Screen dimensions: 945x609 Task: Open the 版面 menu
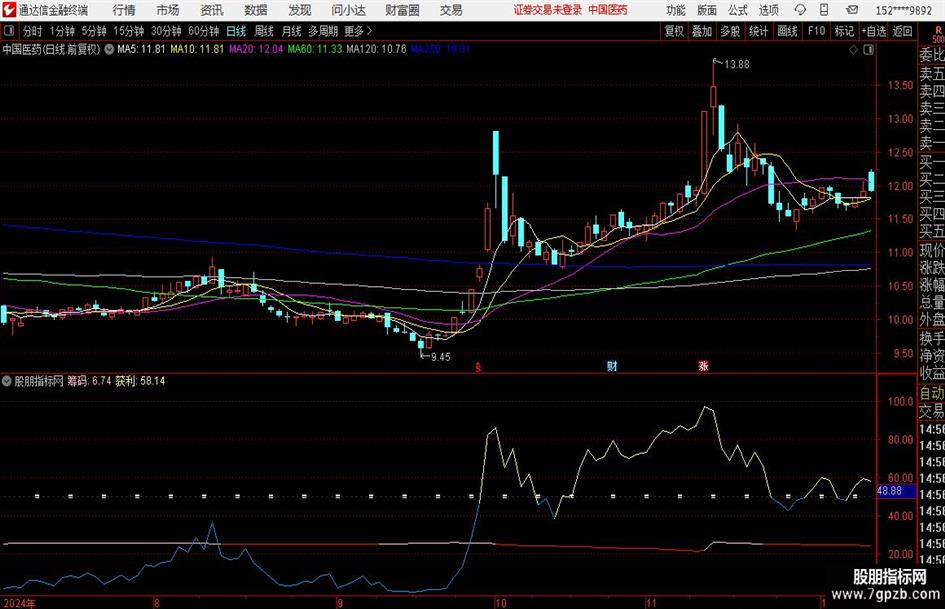click(707, 10)
